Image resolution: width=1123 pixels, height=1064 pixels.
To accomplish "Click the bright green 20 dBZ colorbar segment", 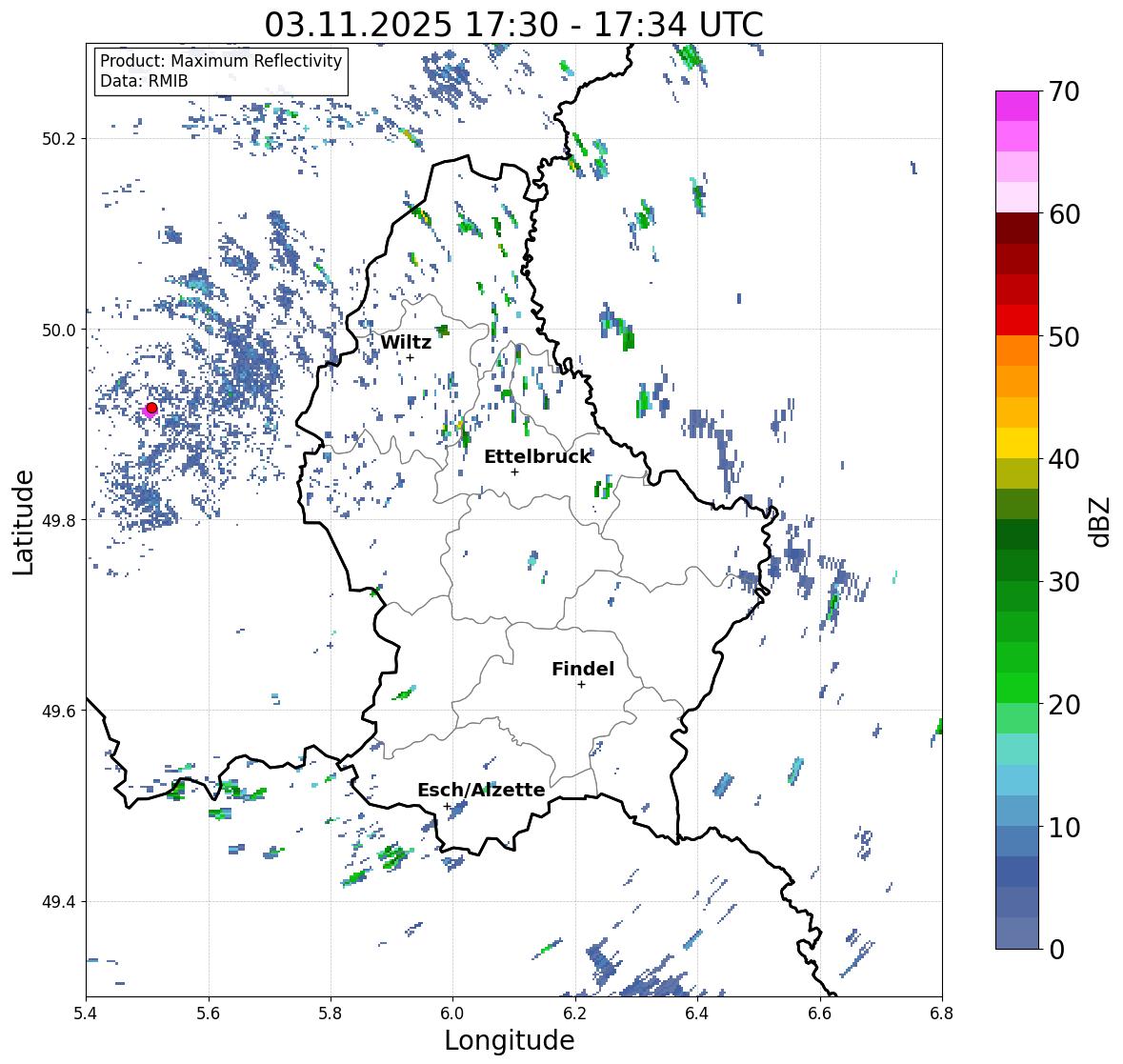I will click(1017, 688).
